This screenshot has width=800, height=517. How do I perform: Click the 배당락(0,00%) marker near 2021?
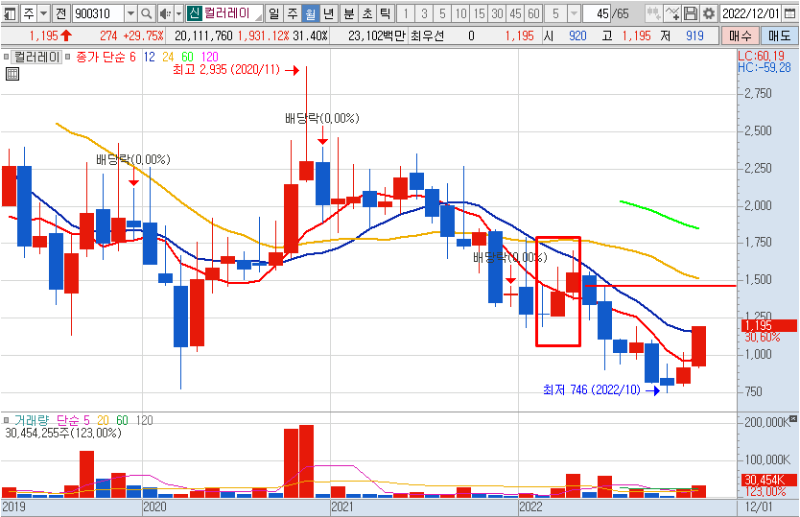coord(322,118)
